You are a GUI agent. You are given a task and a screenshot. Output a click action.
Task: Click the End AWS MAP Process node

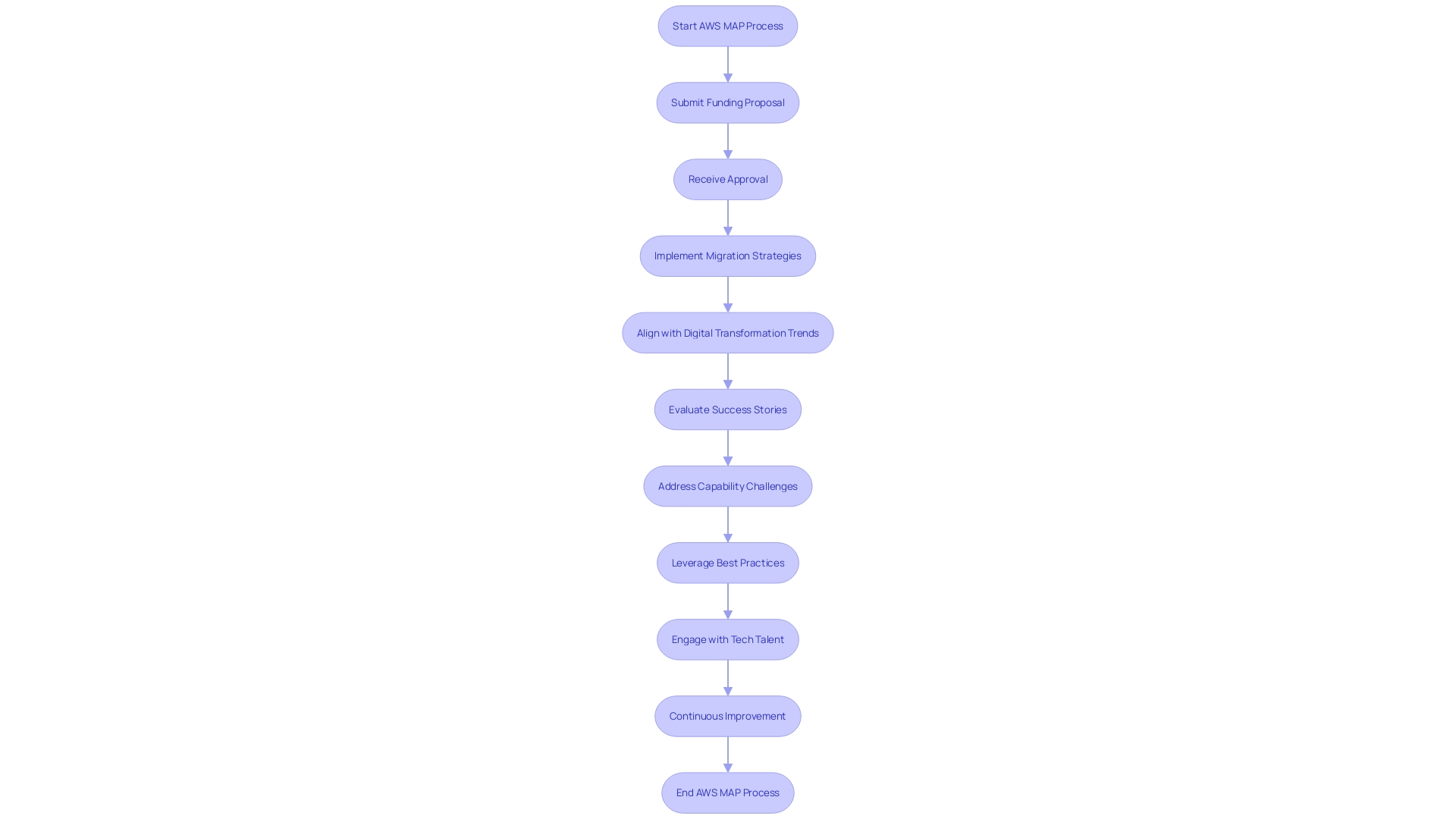click(727, 792)
